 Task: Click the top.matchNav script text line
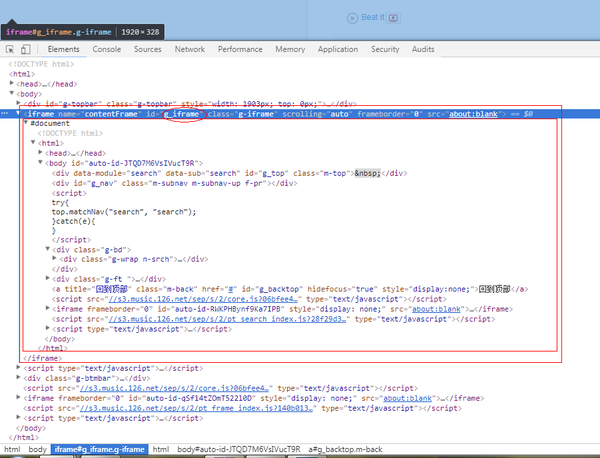point(124,212)
